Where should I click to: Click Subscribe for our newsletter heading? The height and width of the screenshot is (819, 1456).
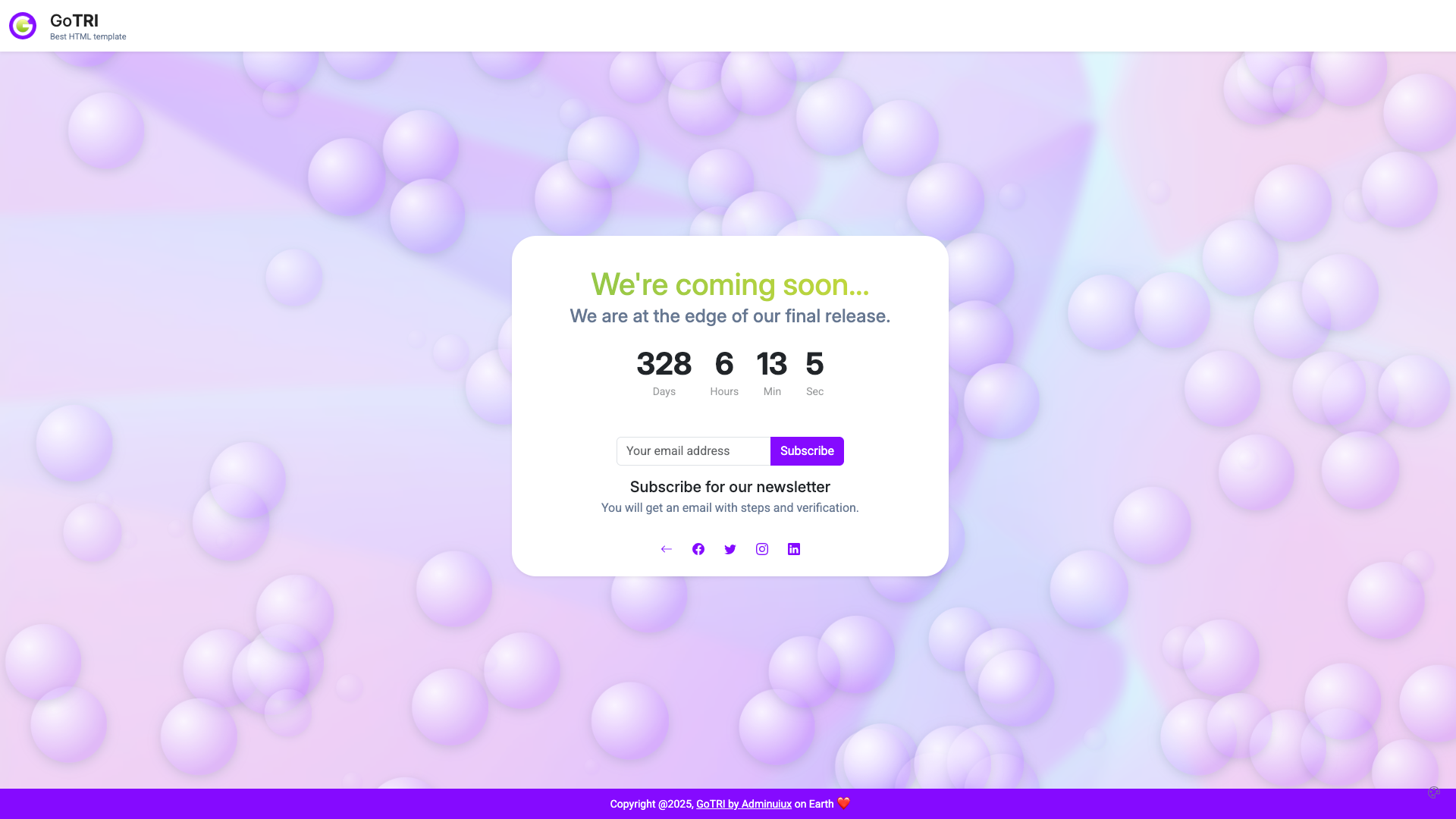(x=730, y=487)
